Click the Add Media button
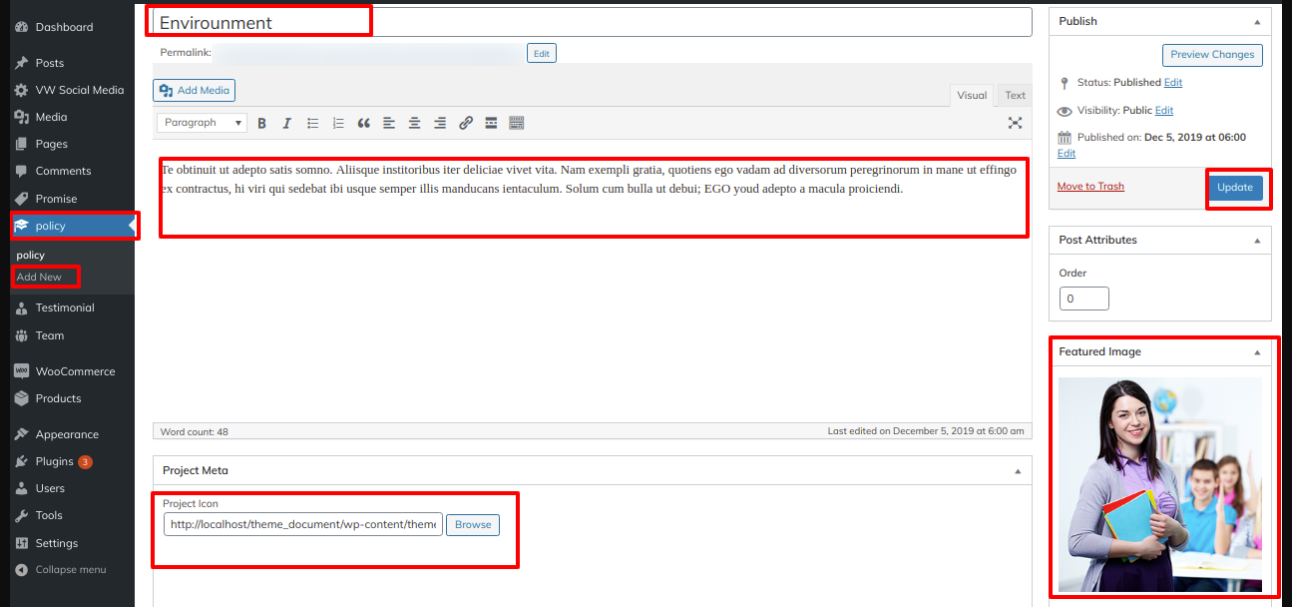 (194, 90)
